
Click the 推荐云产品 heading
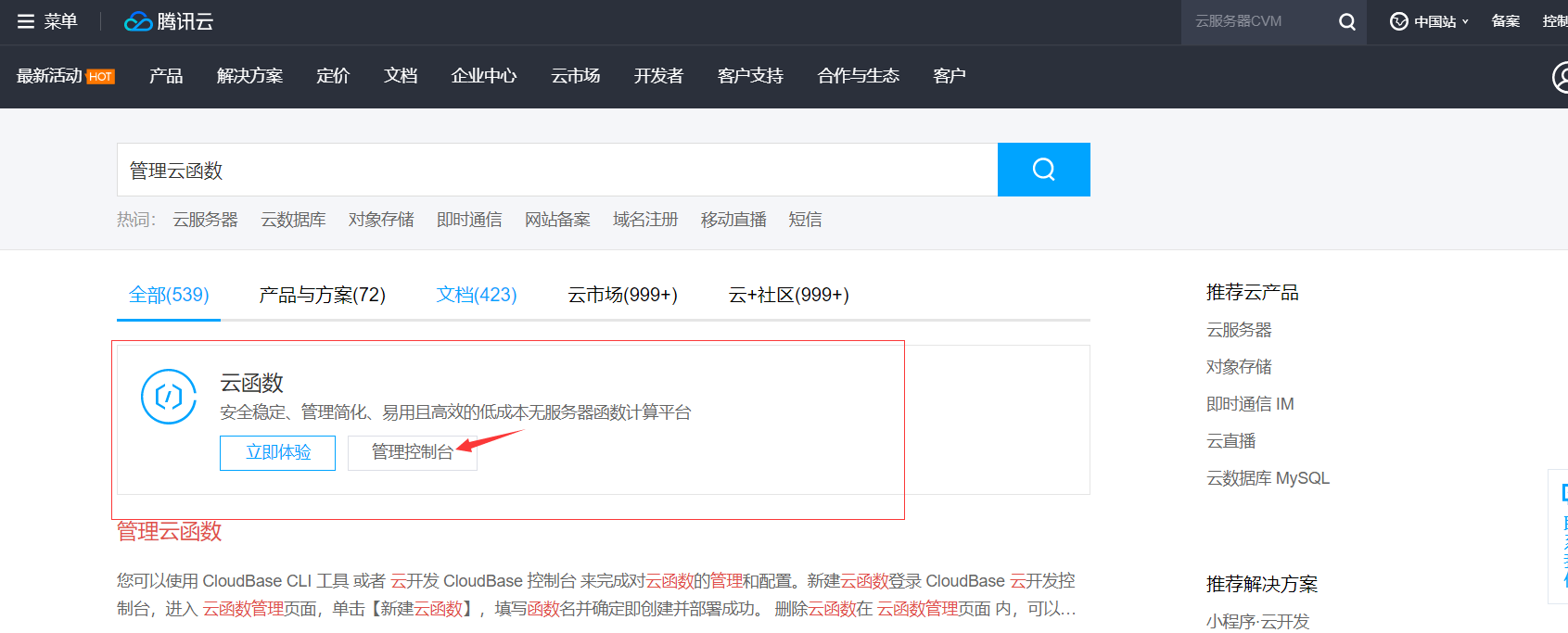click(x=1253, y=293)
